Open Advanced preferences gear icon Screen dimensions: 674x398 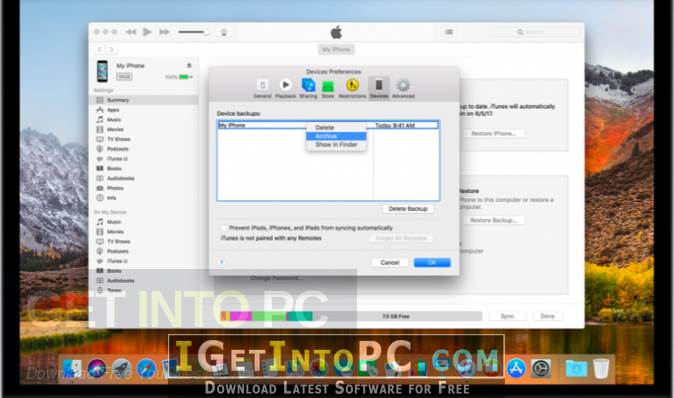pos(403,88)
